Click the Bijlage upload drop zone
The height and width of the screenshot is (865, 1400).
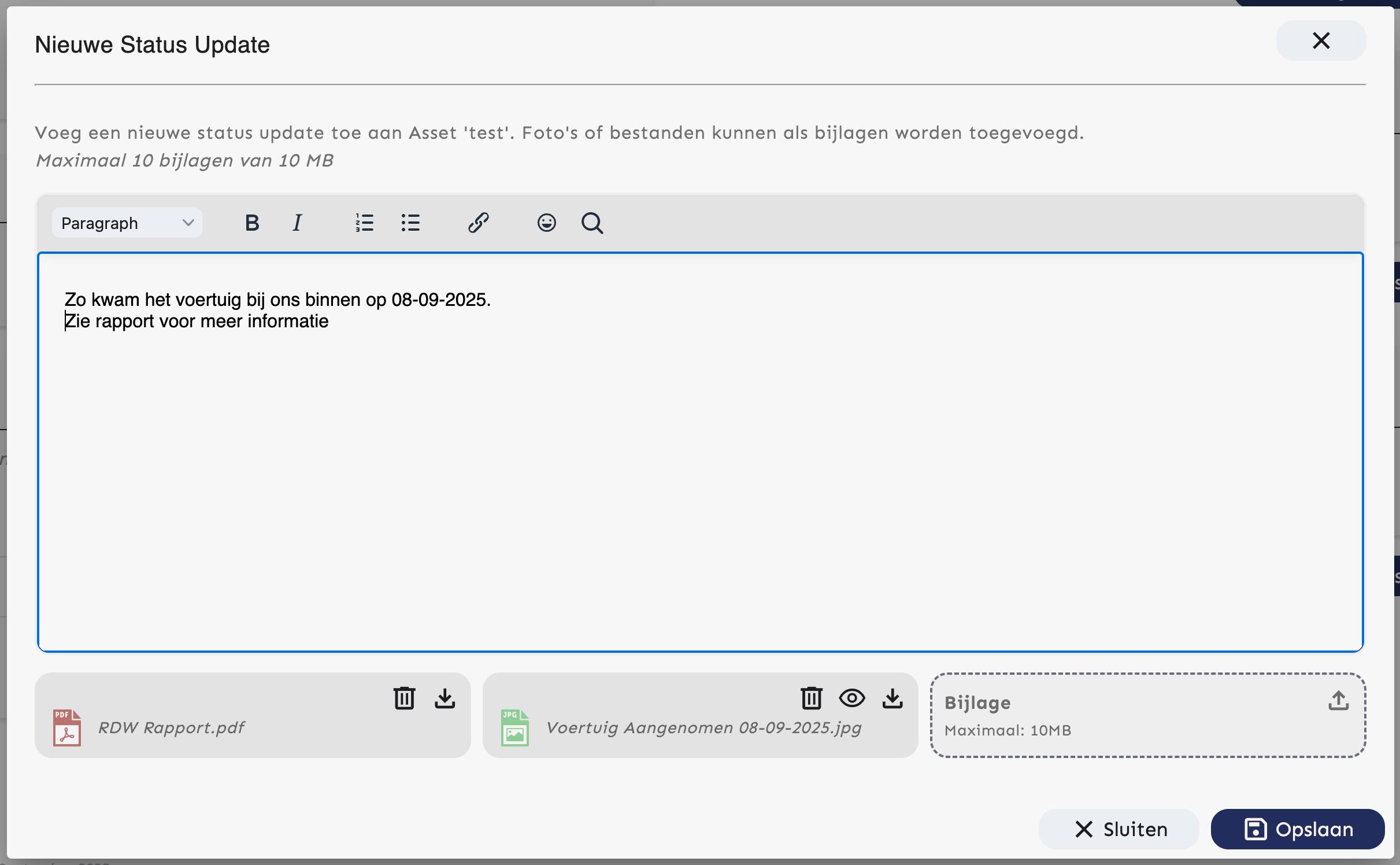(1147, 716)
